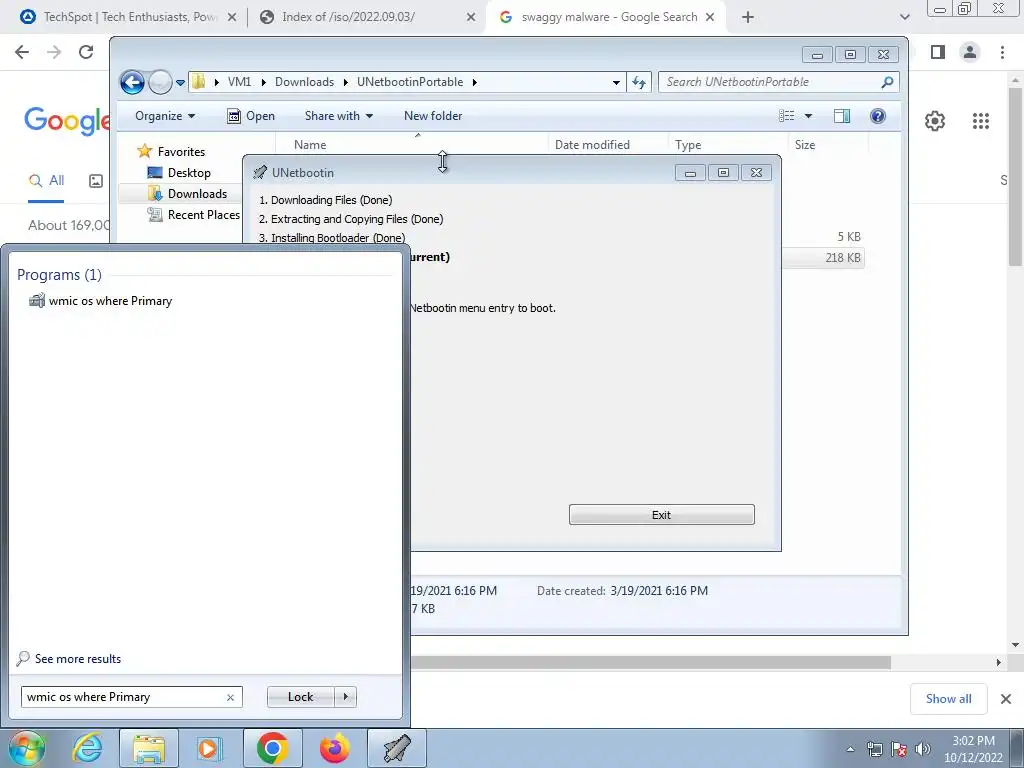
Task: Open Chrome three-dot menu
Action: [1002, 52]
